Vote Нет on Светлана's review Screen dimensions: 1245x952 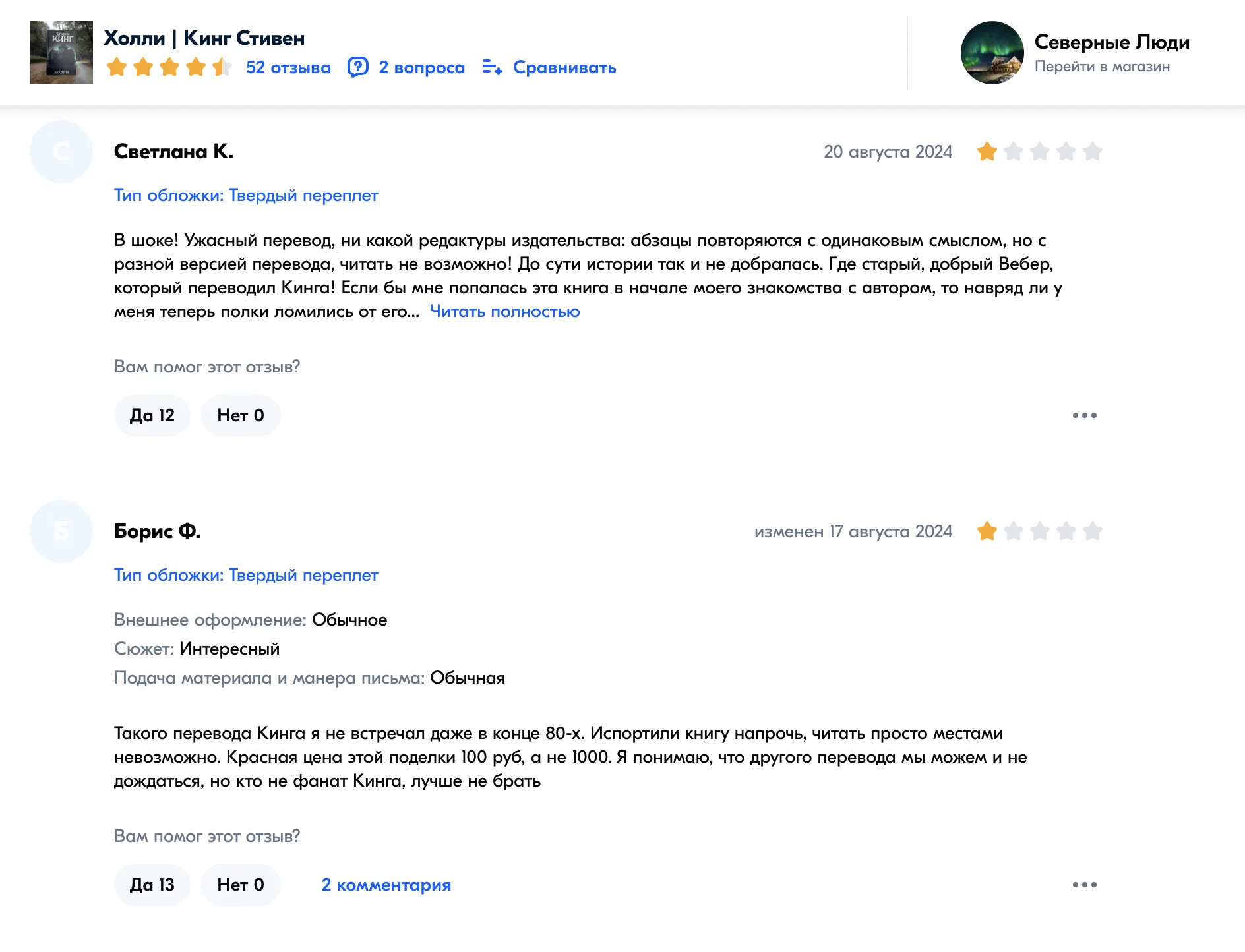[x=241, y=415]
